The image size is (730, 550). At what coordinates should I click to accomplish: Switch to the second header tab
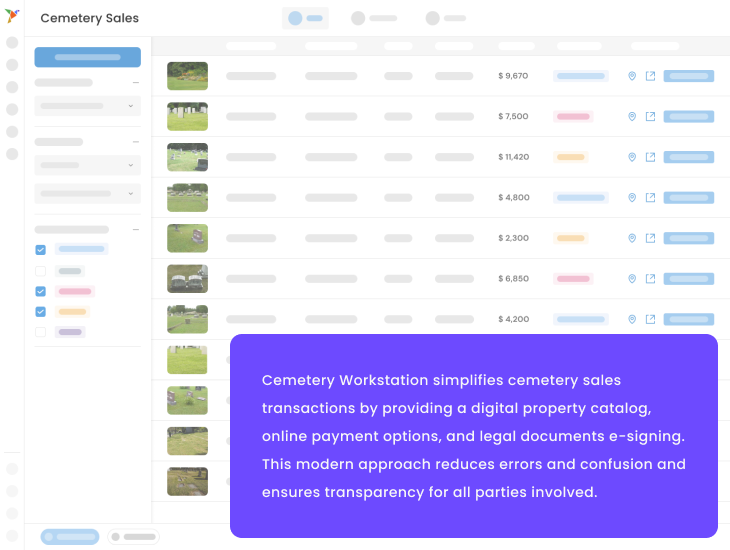(374, 18)
